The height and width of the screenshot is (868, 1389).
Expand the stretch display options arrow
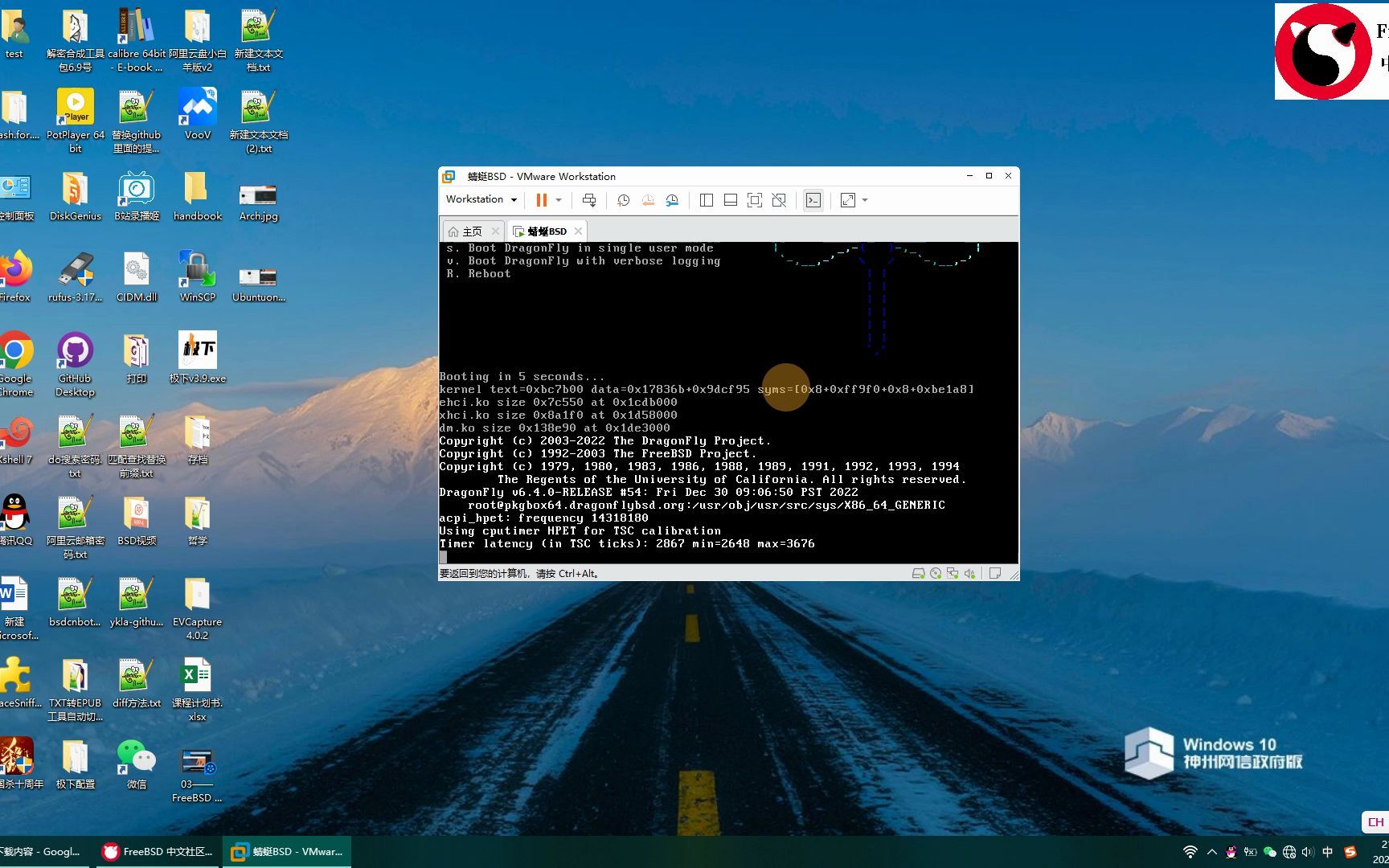click(865, 200)
